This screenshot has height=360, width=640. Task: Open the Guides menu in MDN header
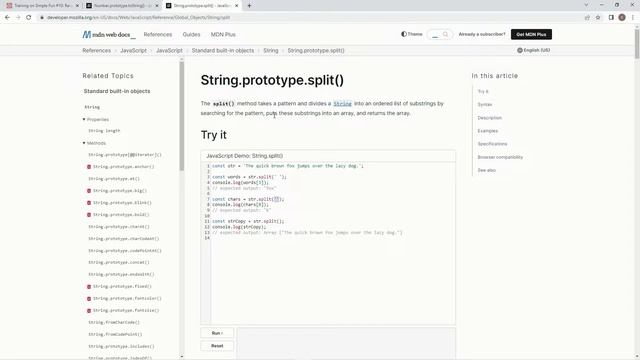click(191, 35)
